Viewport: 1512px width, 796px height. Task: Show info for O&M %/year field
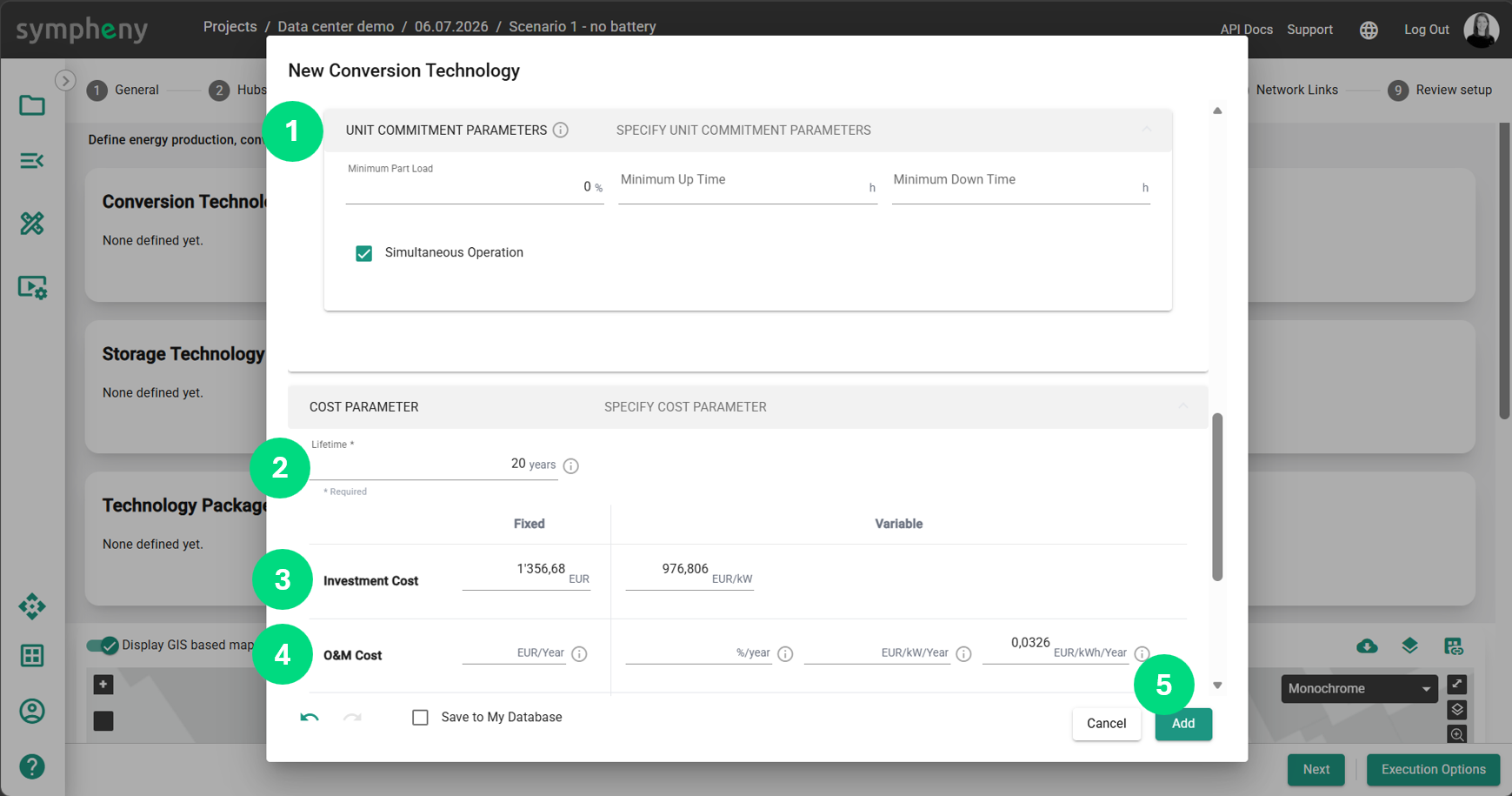tap(785, 653)
